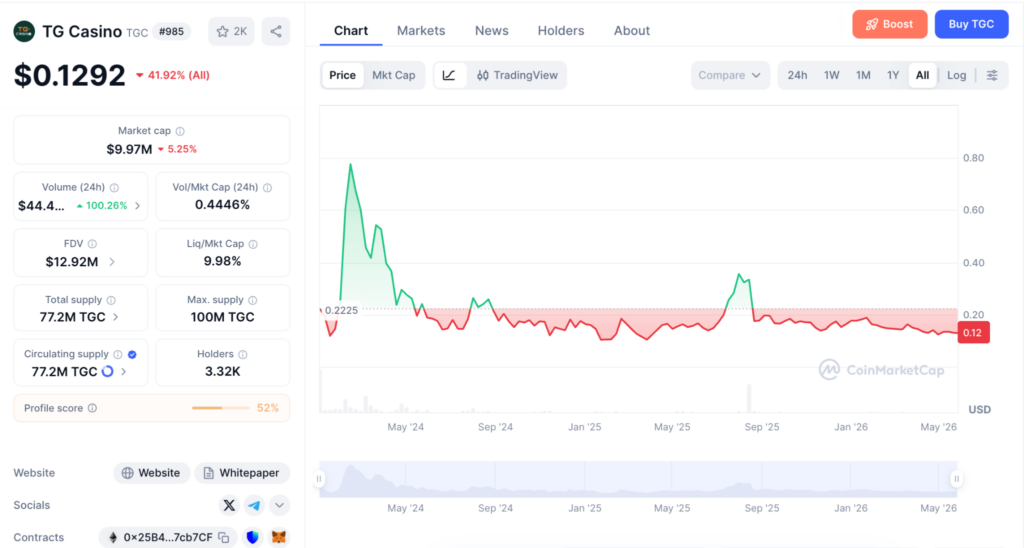Click the red 0.12 price label
1024x548 pixels.
(x=973, y=332)
